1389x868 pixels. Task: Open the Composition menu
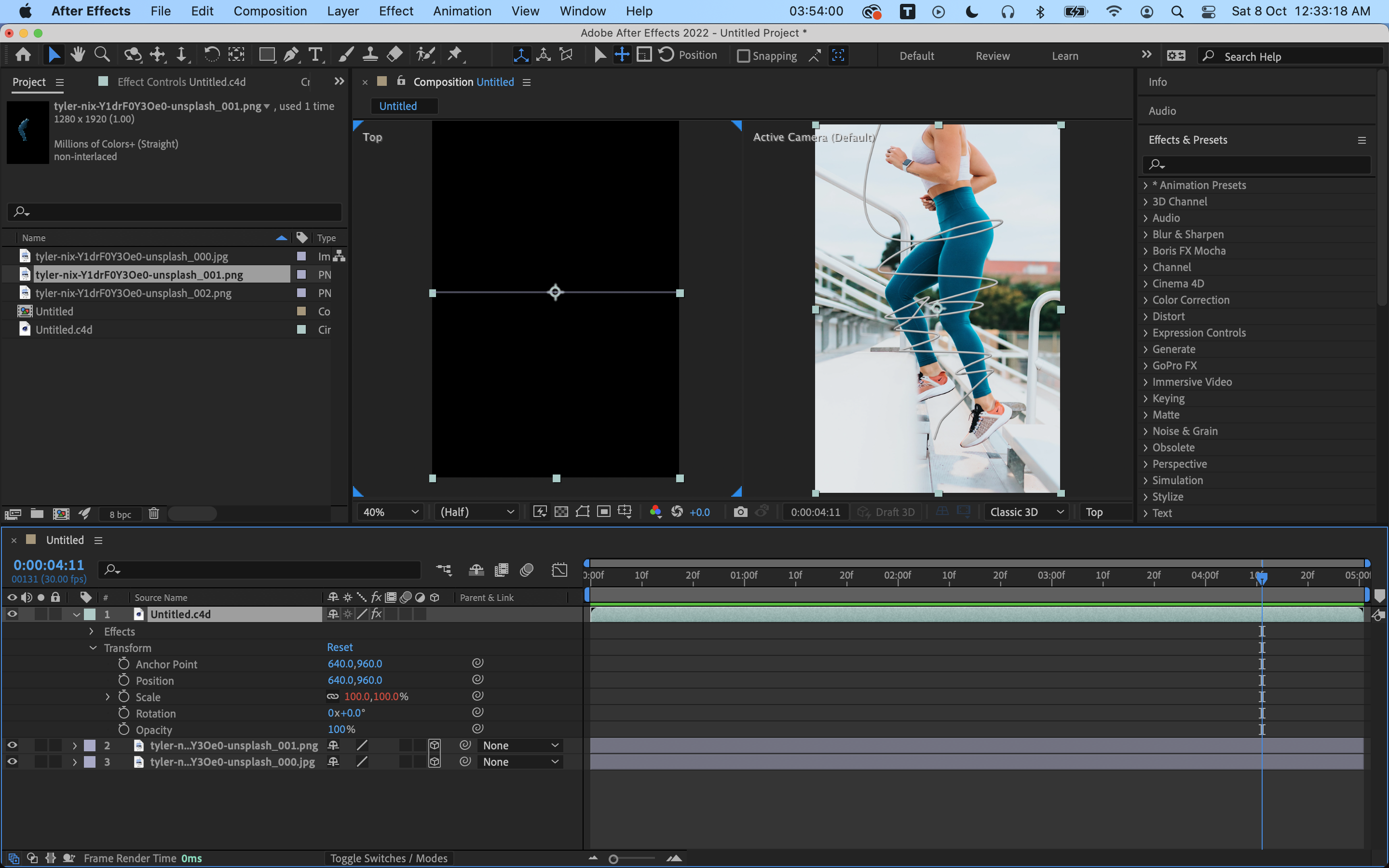pos(271,11)
